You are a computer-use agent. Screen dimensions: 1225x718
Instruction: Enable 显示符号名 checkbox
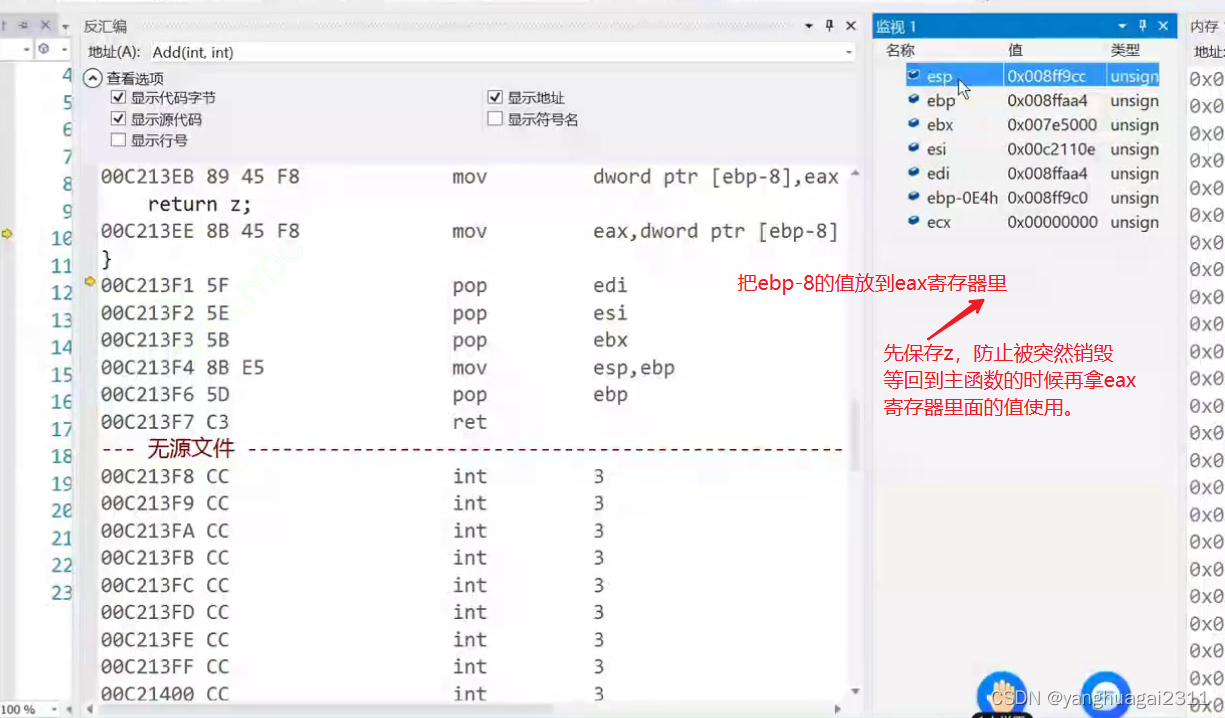coord(495,119)
